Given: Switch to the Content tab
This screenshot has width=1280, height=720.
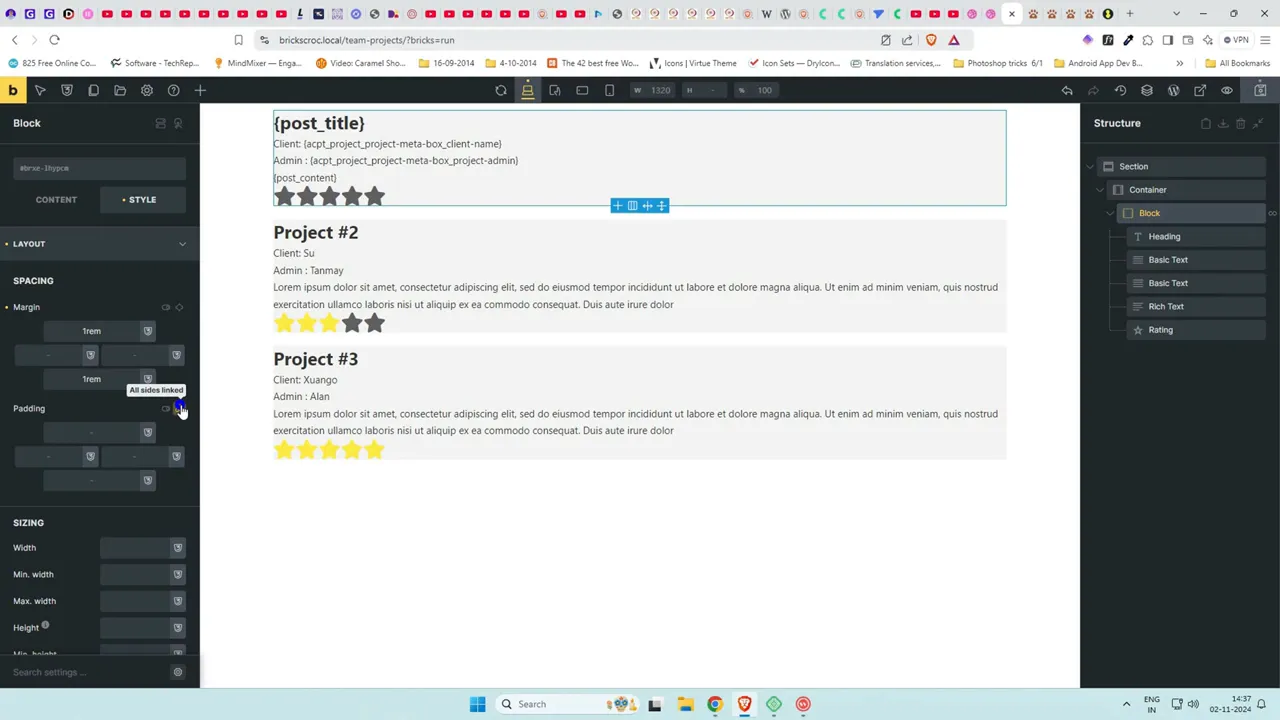Looking at the screenshot, I should pos(56,200).
